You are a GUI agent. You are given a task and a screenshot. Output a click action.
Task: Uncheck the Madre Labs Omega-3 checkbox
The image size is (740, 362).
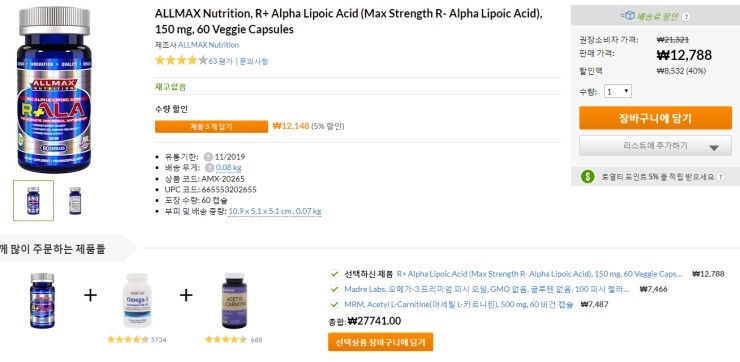click(x=335, y=289)
